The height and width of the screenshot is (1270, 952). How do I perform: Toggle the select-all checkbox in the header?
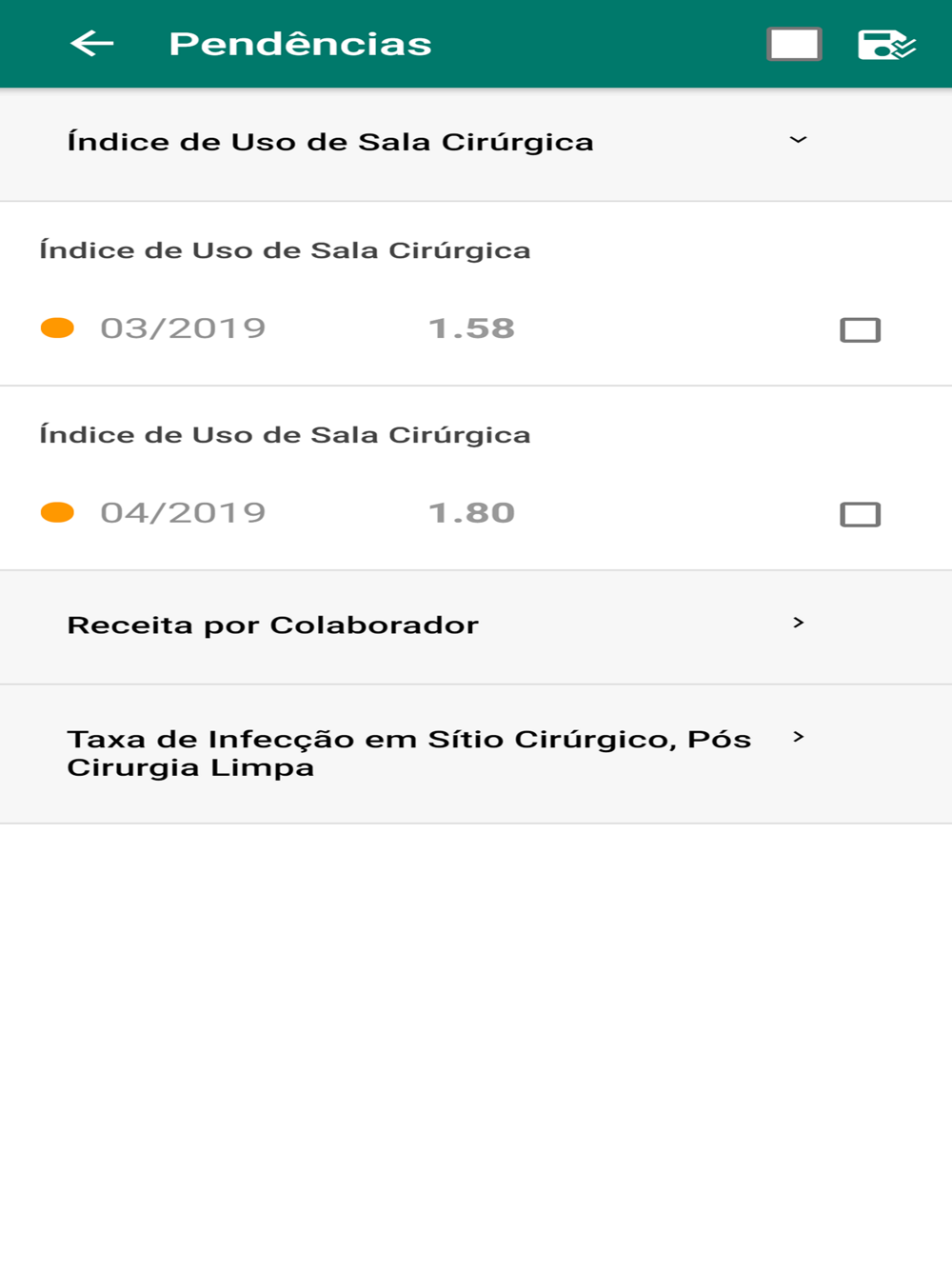tap(794, 45)
